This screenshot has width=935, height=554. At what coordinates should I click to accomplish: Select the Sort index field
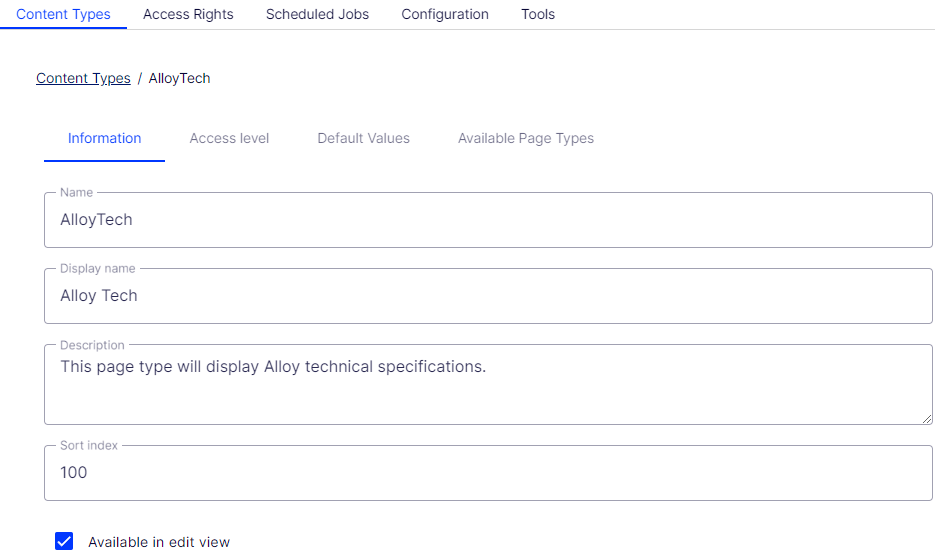pos(488,473)
